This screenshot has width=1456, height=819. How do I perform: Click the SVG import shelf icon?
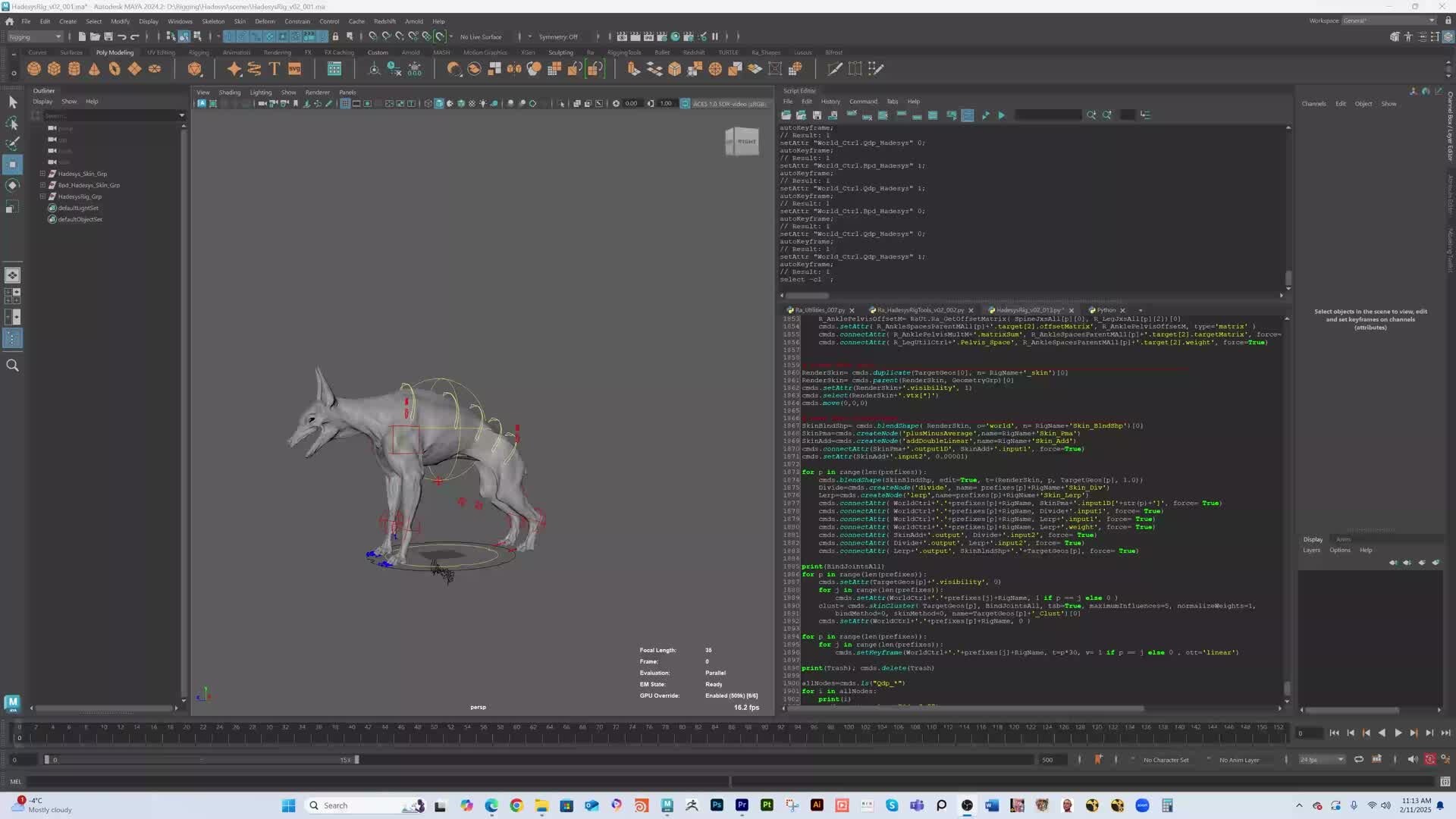click(295, 69)
